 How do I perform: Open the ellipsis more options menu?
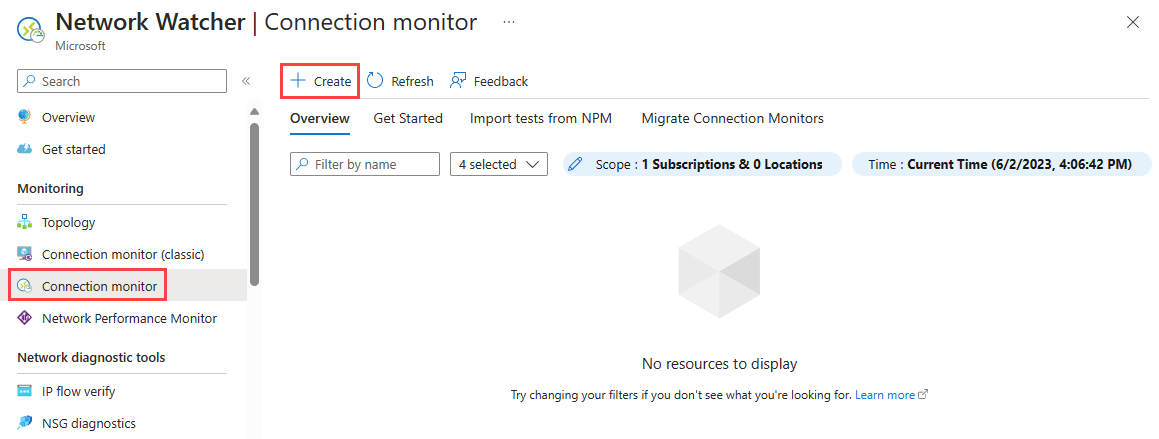tap(509, 22)
